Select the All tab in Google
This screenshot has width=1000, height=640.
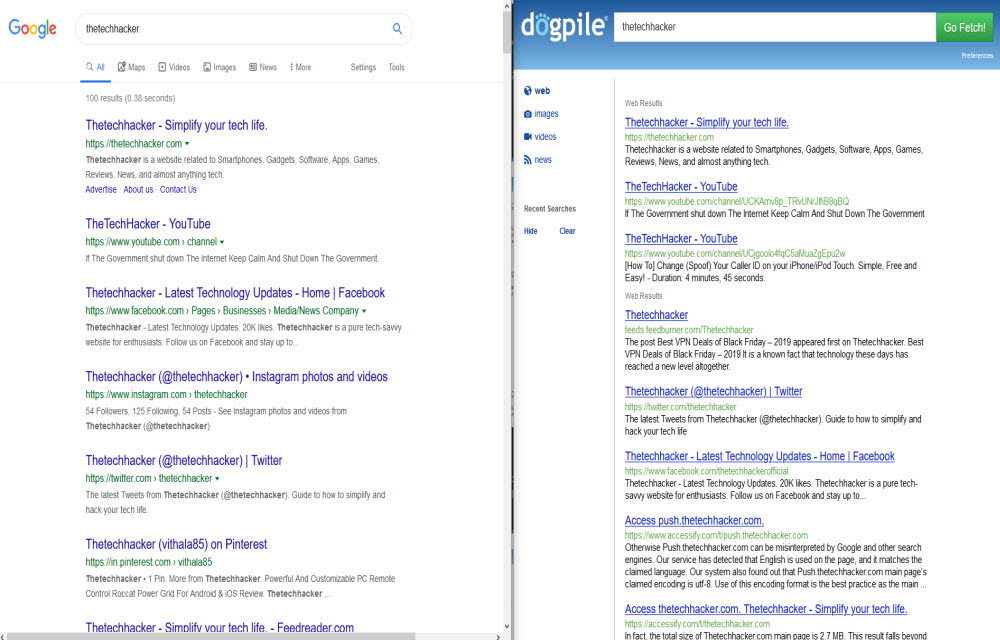click(x=95, y=67)
